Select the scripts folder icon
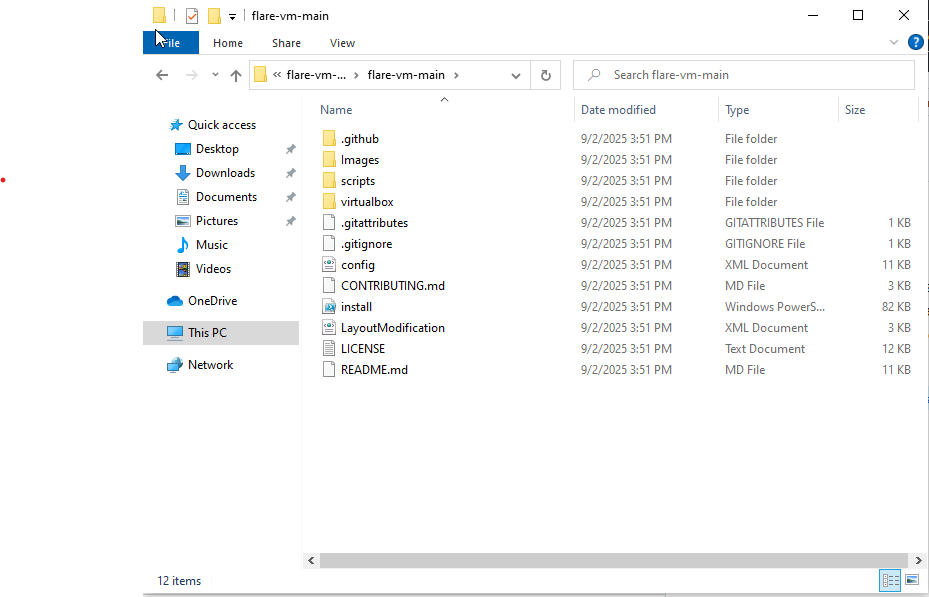Screen dimensions: 929x597 tap(329, 181)
